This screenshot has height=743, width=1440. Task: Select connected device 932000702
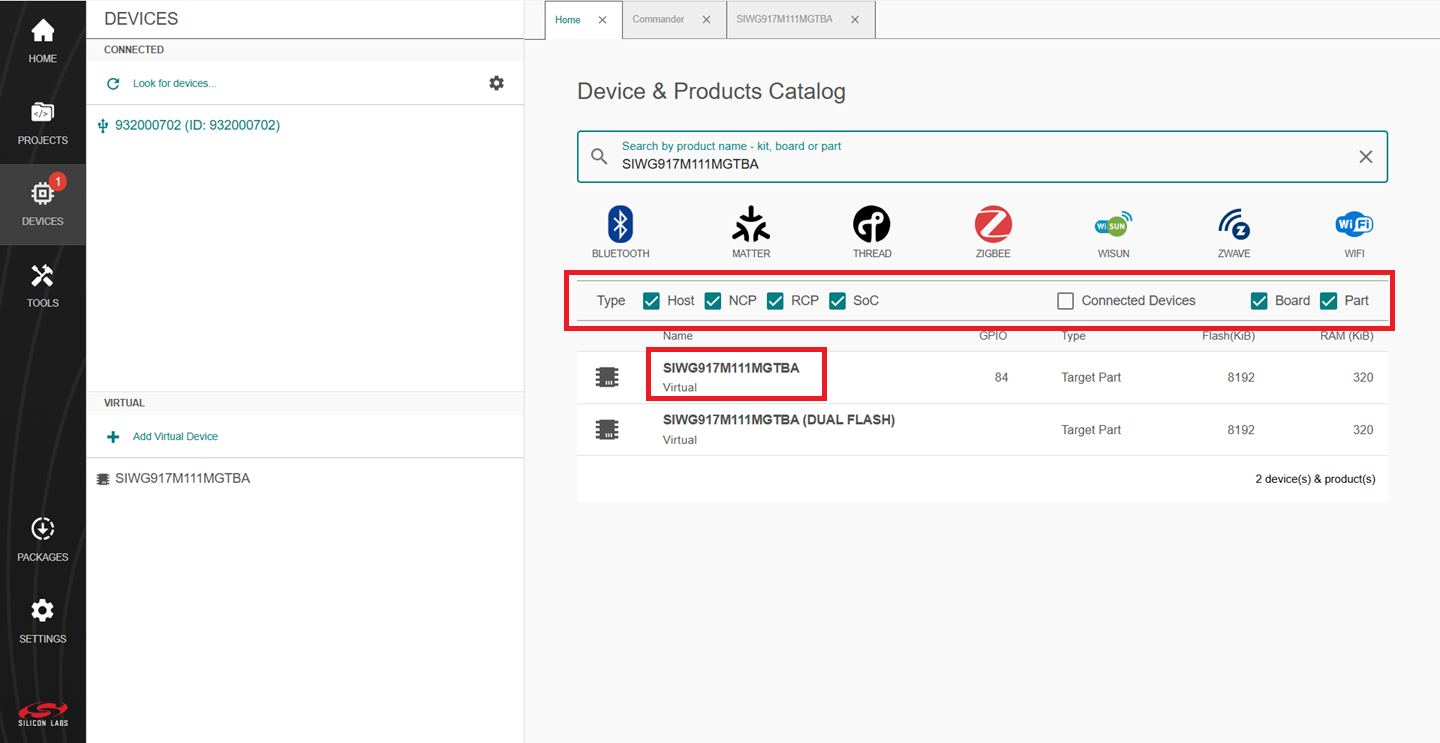197,126
